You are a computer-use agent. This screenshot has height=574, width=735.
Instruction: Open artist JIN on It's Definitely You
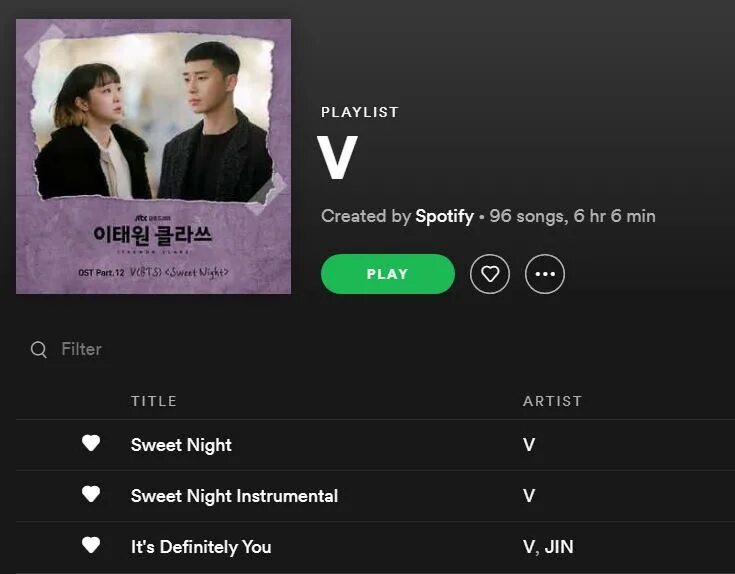click(559, 547)
